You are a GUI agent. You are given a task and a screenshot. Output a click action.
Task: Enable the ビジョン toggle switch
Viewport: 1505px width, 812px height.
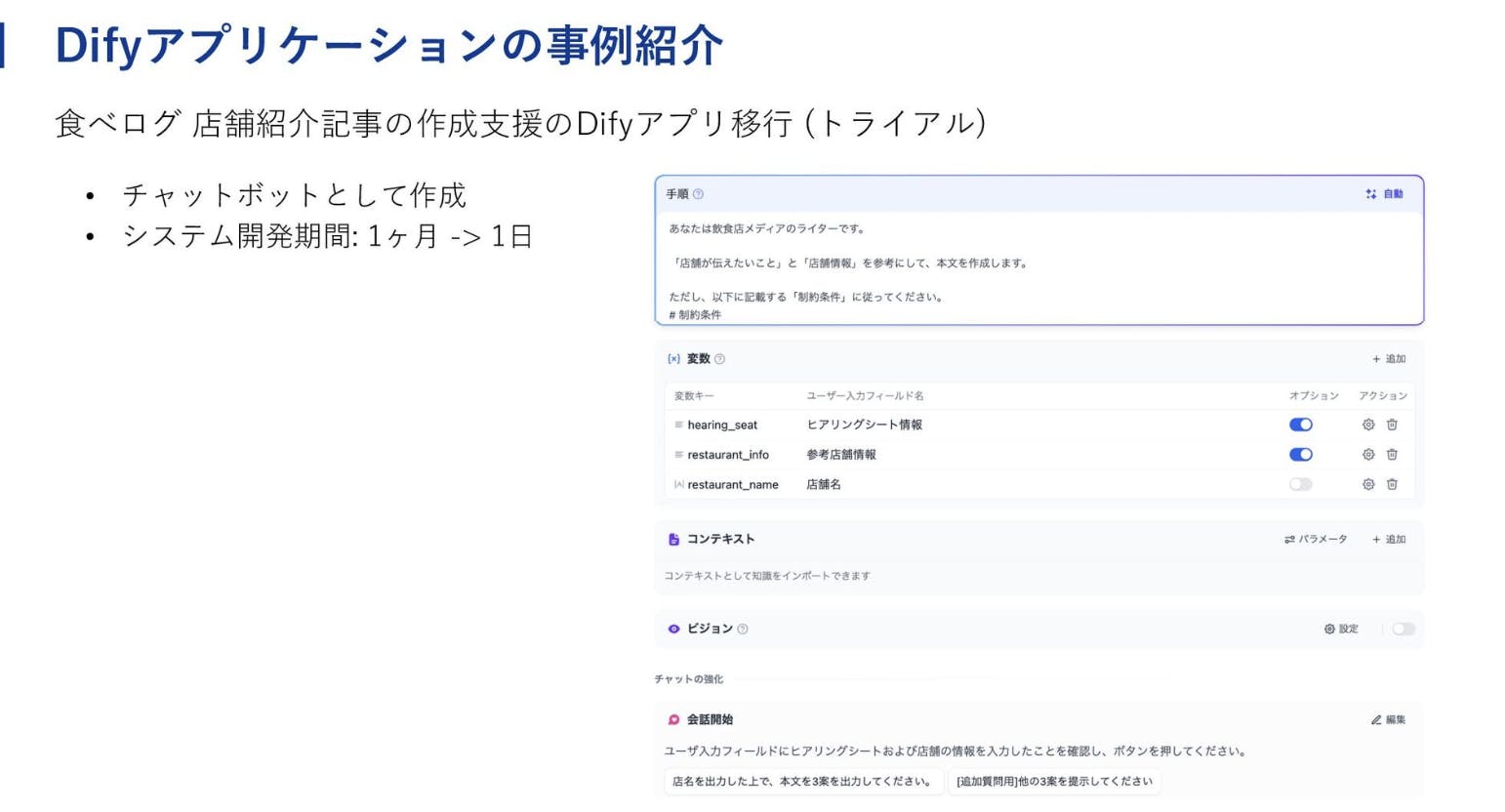[1403, 629]
